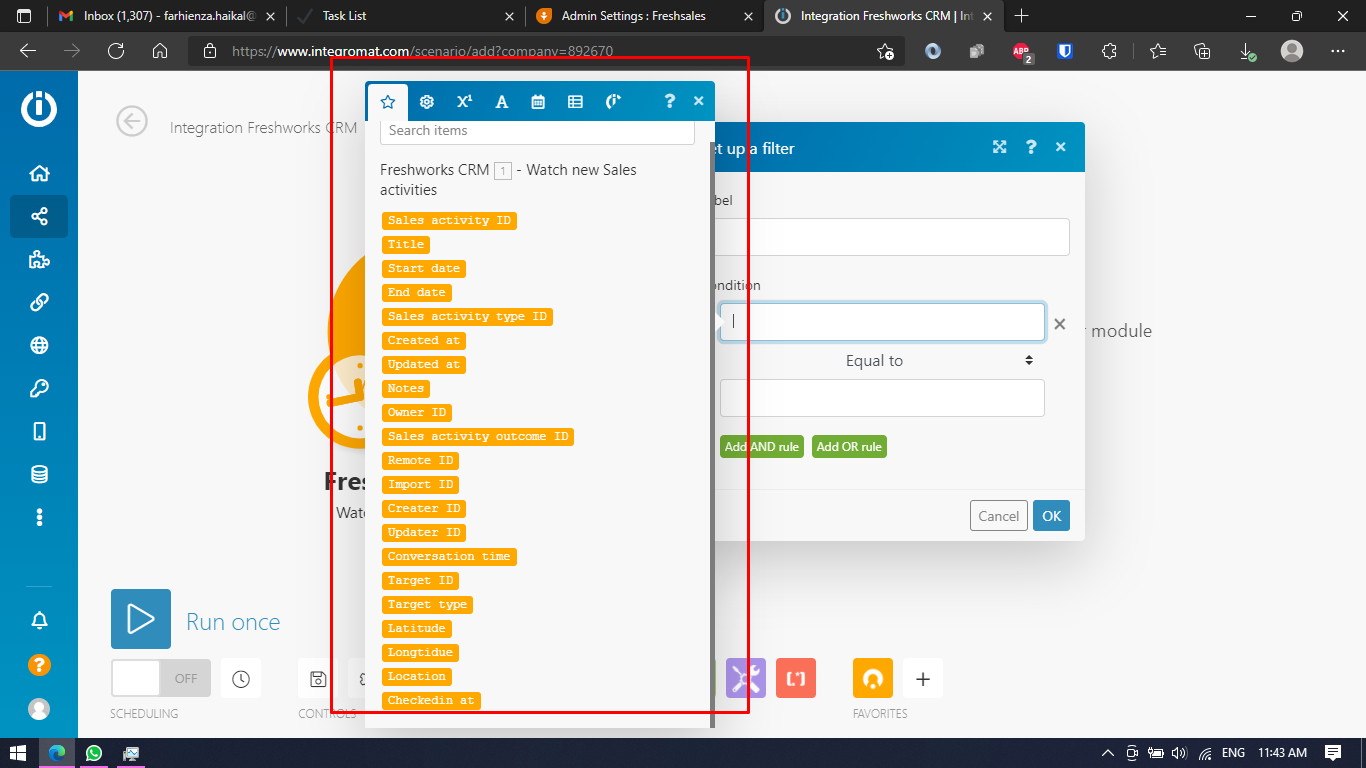The image size is (1366, 768).
Task: Pick the Target ID item
Action: point(420,580)
